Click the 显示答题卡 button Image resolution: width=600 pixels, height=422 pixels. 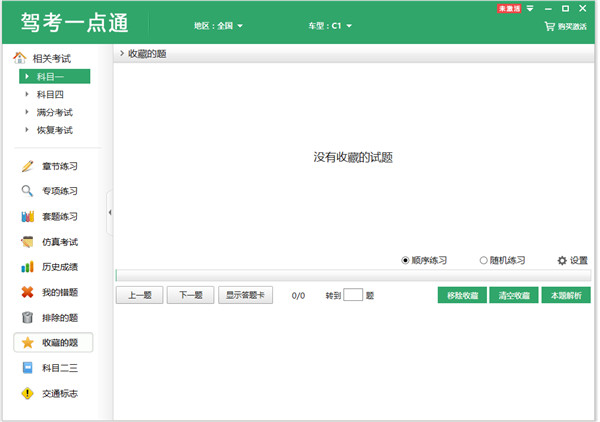tap(244, 295)
